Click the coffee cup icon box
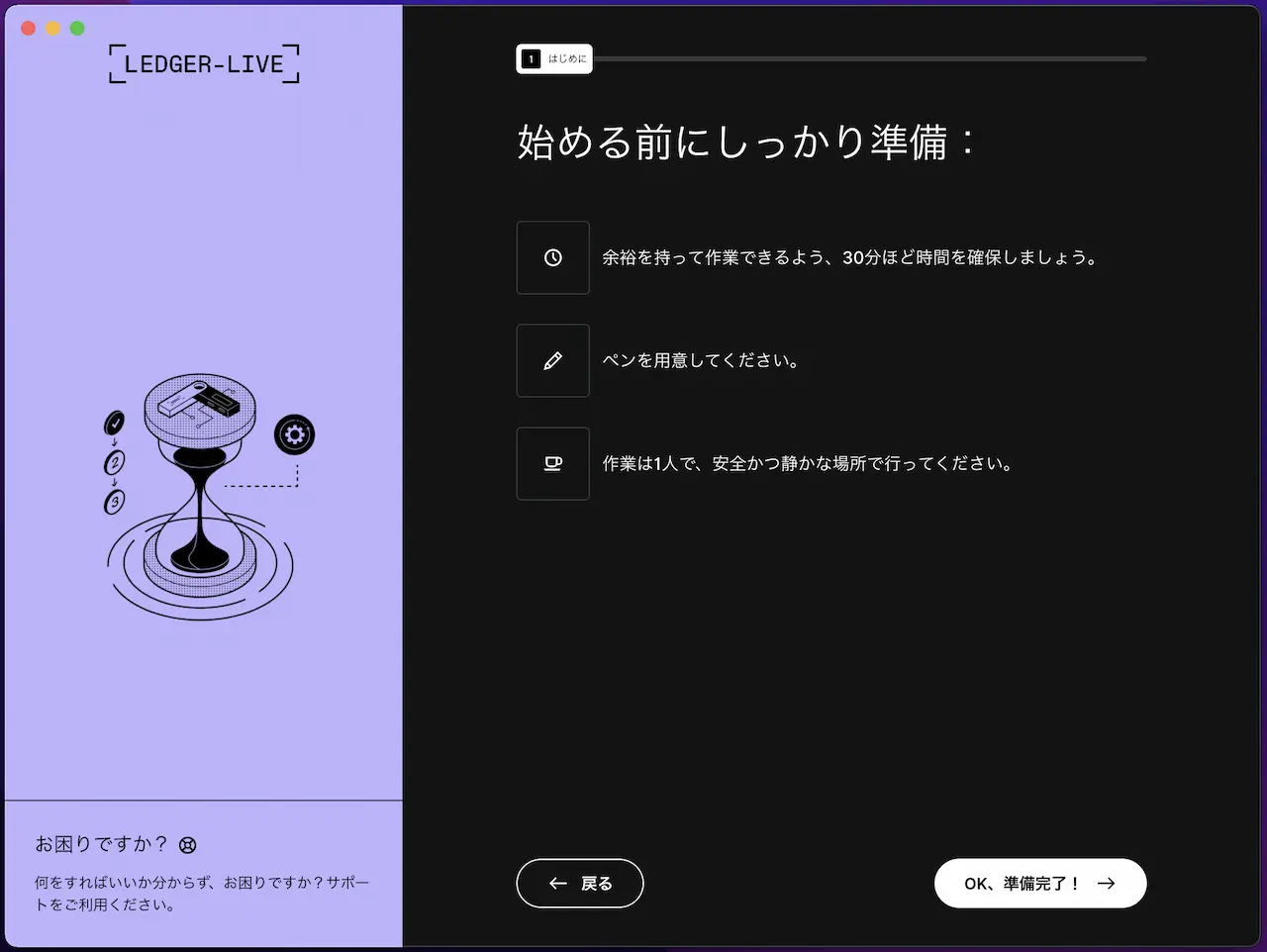Image resolution: width=1267 pixels, height=952 pixels. point(553,463)
